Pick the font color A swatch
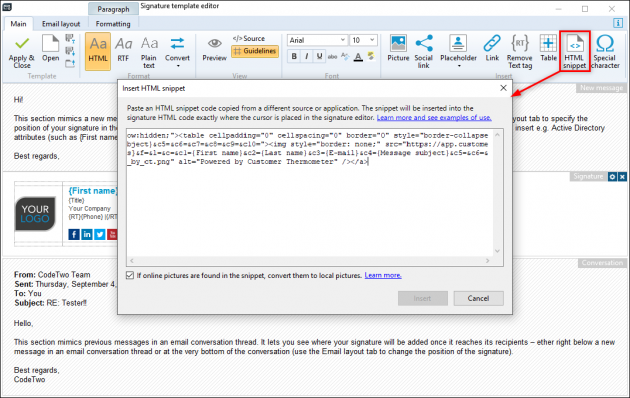This screenshot has height=398, width=630. tap(358, 57)
